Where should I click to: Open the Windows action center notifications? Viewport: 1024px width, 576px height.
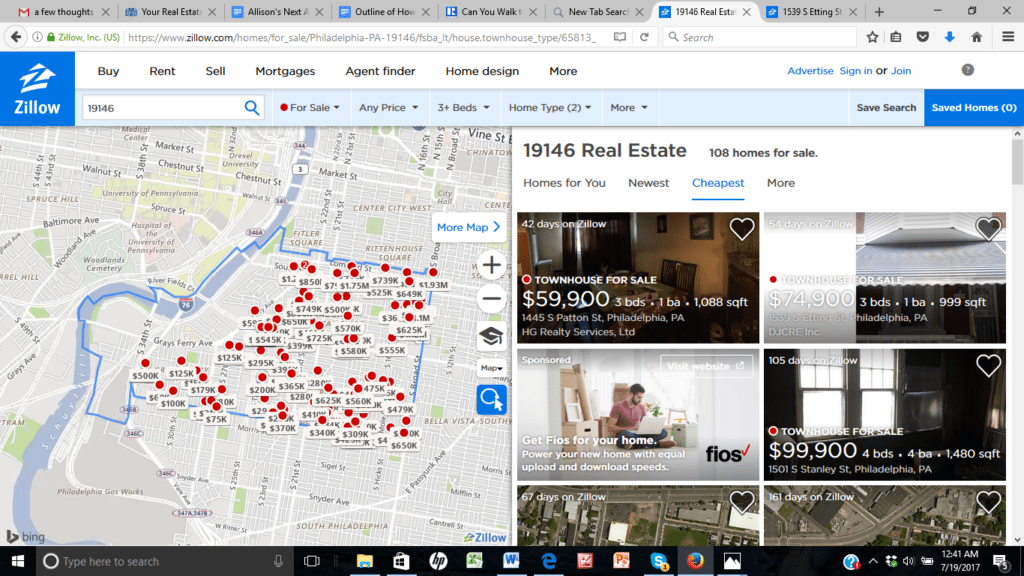[1000, 561]
